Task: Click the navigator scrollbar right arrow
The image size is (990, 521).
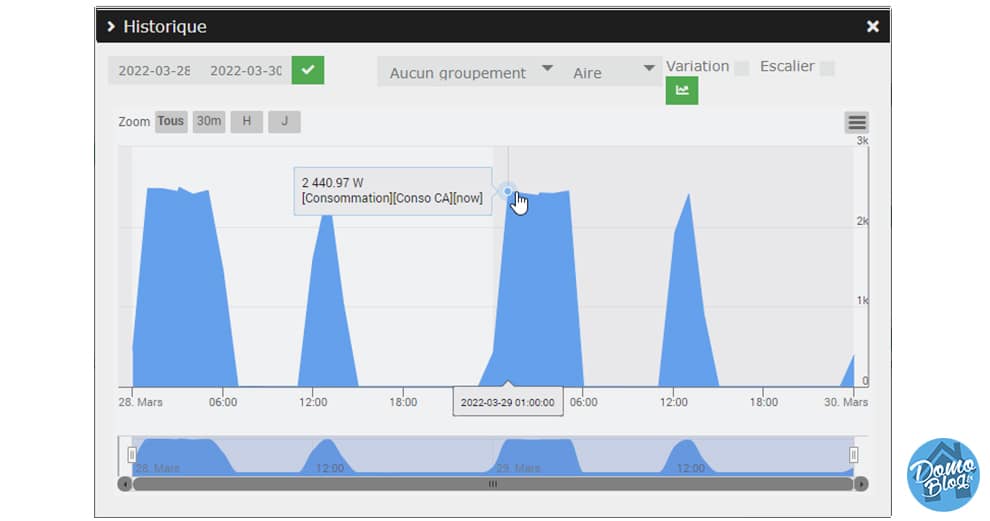Action: click(861, 484)
